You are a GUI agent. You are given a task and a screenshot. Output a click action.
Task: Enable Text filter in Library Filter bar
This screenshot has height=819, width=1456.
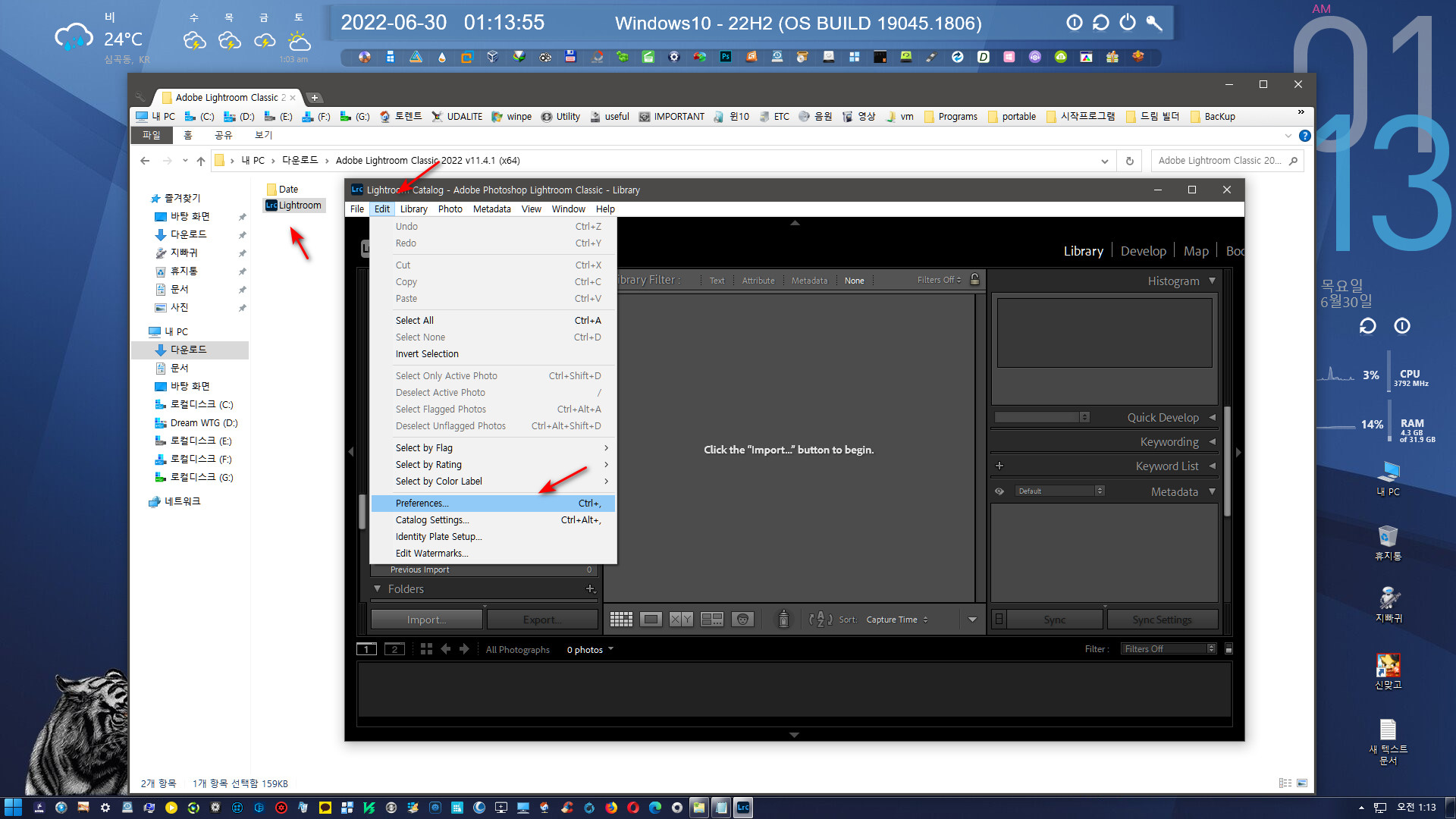(717, 281)
